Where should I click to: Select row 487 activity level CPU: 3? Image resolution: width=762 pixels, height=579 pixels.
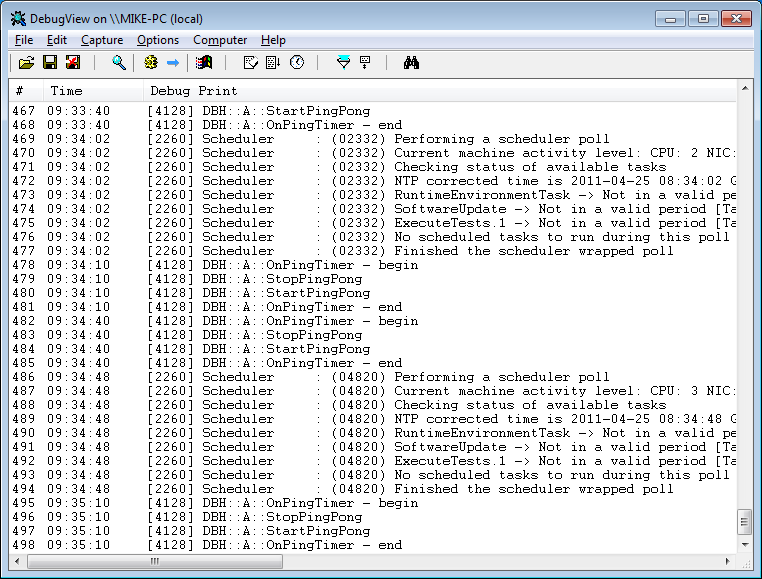tap(372, 391)
